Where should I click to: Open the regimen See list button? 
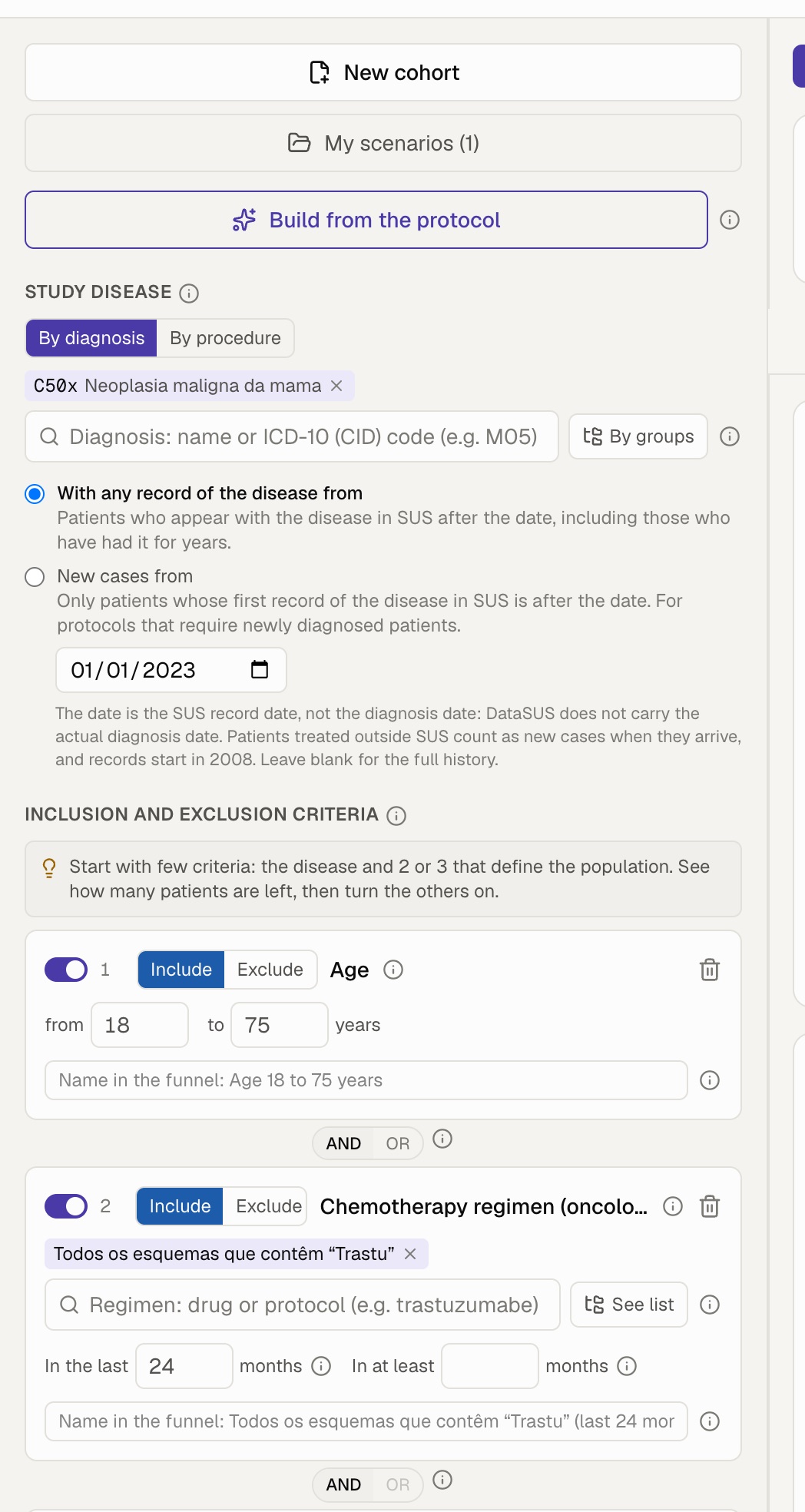pyautogui.click(x=629, y=1305)
